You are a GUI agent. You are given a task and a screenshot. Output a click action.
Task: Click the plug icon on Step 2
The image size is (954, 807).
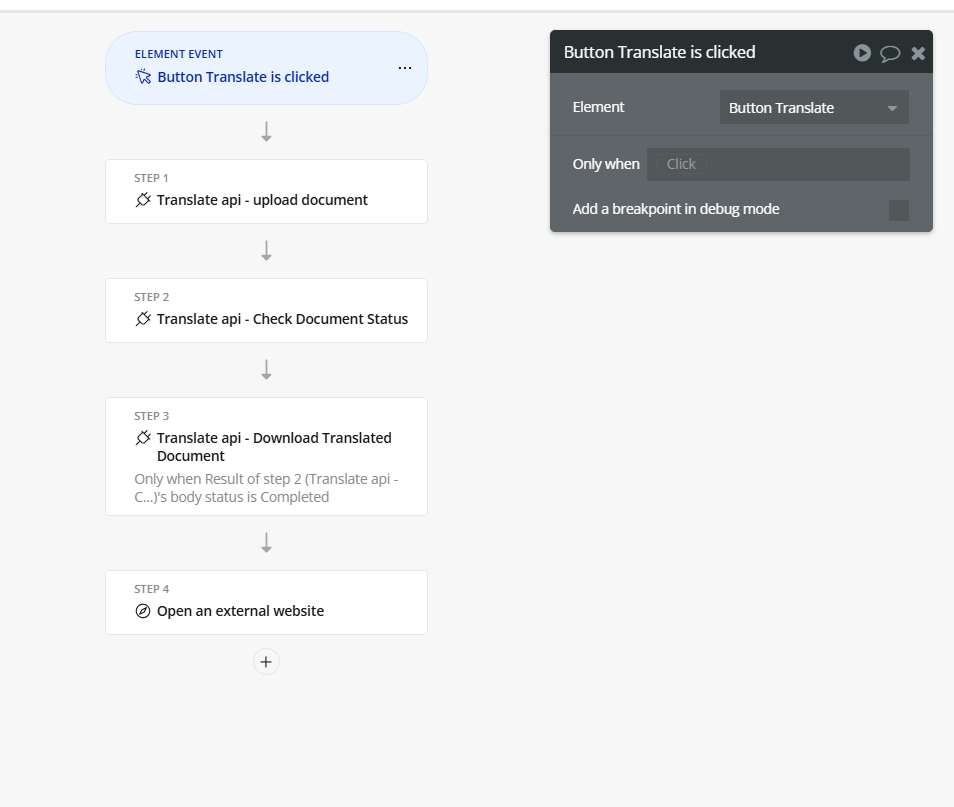(143, 319)
